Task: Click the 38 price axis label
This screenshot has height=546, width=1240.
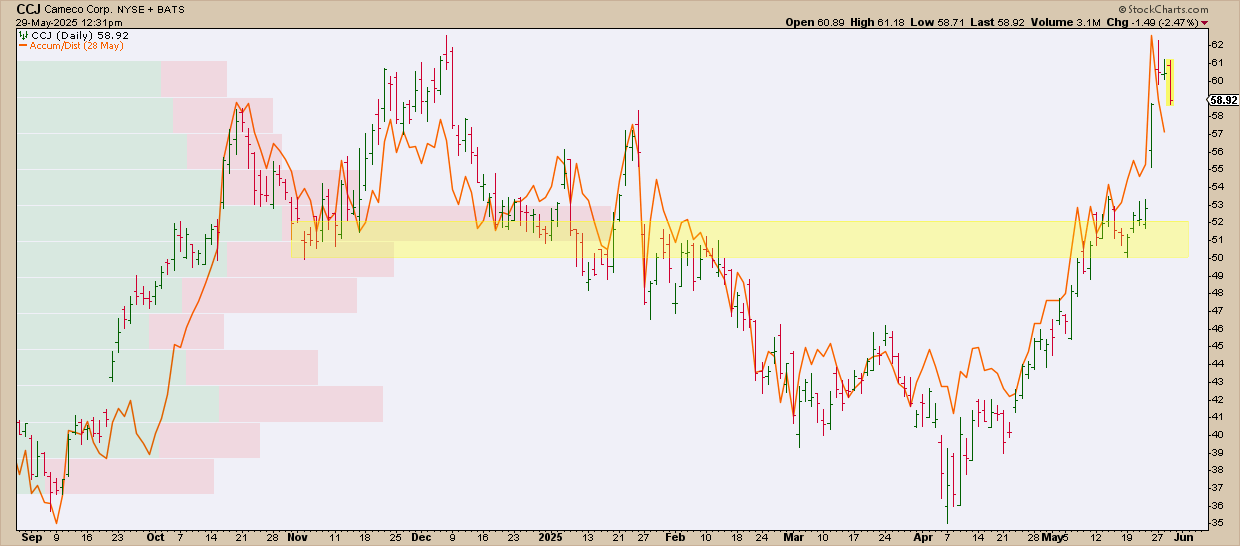Action: 1216,470
